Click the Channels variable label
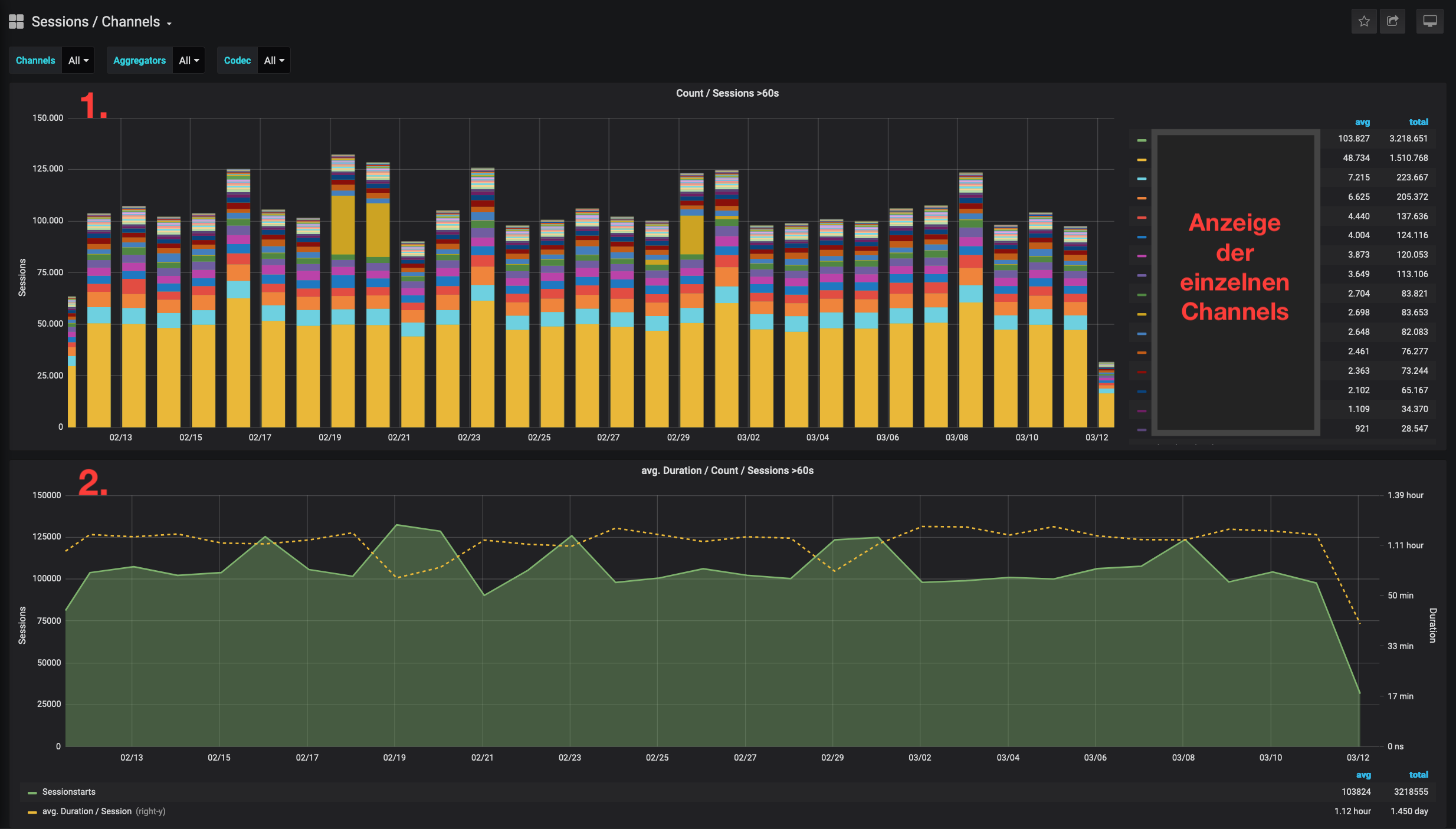 click(35, 60)
